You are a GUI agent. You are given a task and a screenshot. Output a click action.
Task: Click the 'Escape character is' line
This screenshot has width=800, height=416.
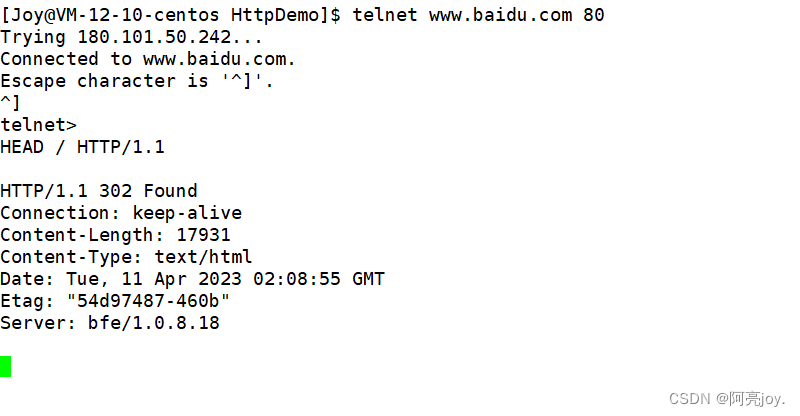pos(137,81)
